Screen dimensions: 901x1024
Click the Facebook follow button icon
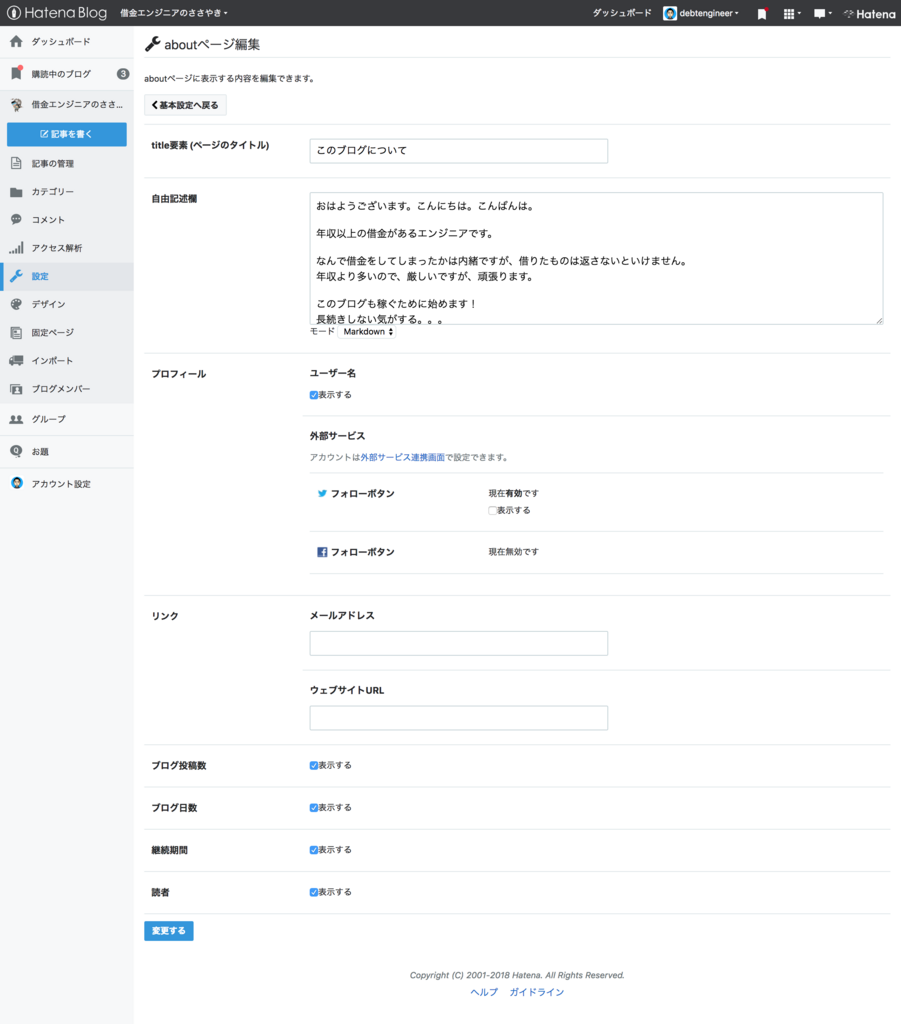322,551
